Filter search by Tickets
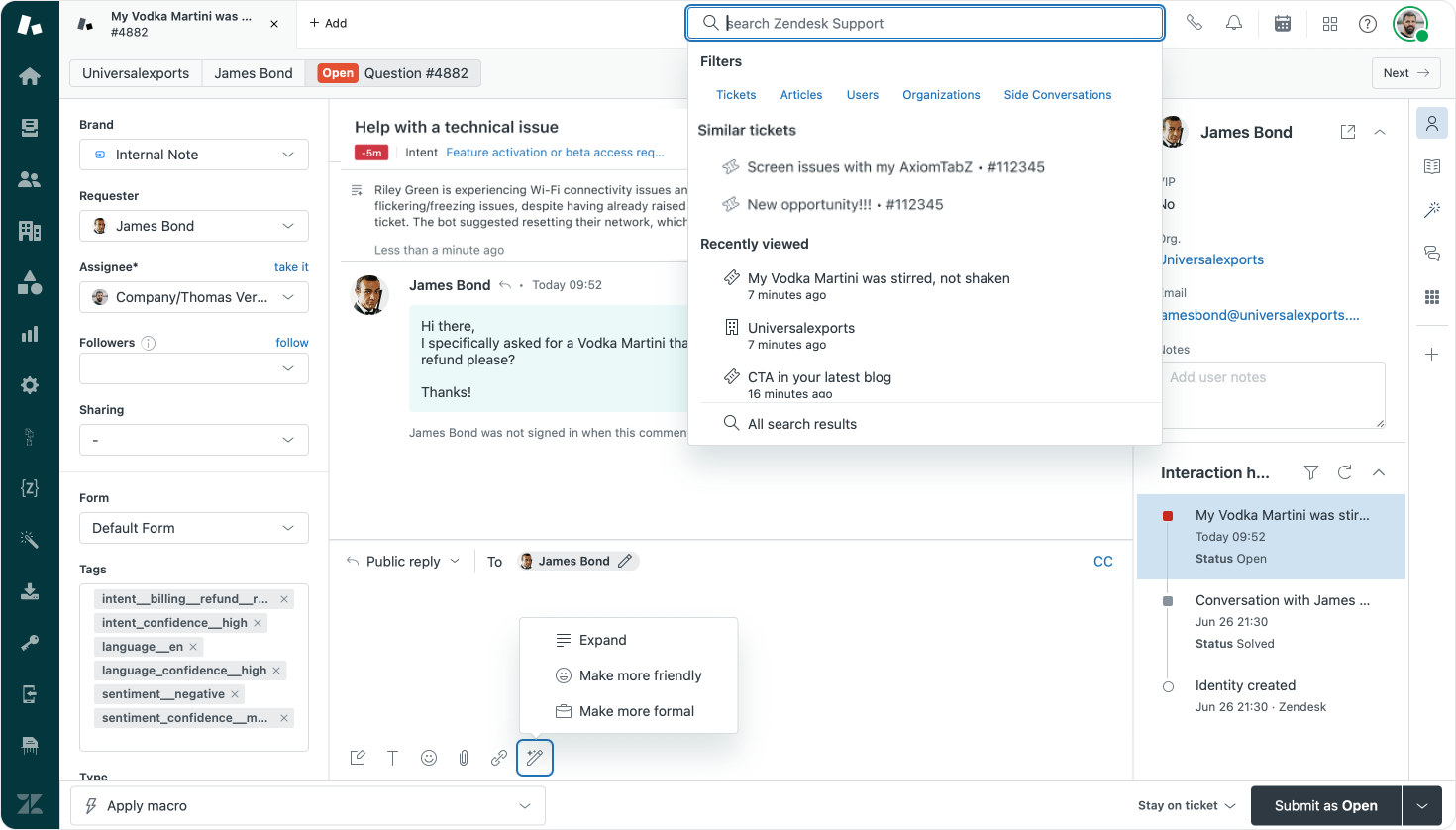Viewport: 1456px width, 830px height. coord(736,95)
